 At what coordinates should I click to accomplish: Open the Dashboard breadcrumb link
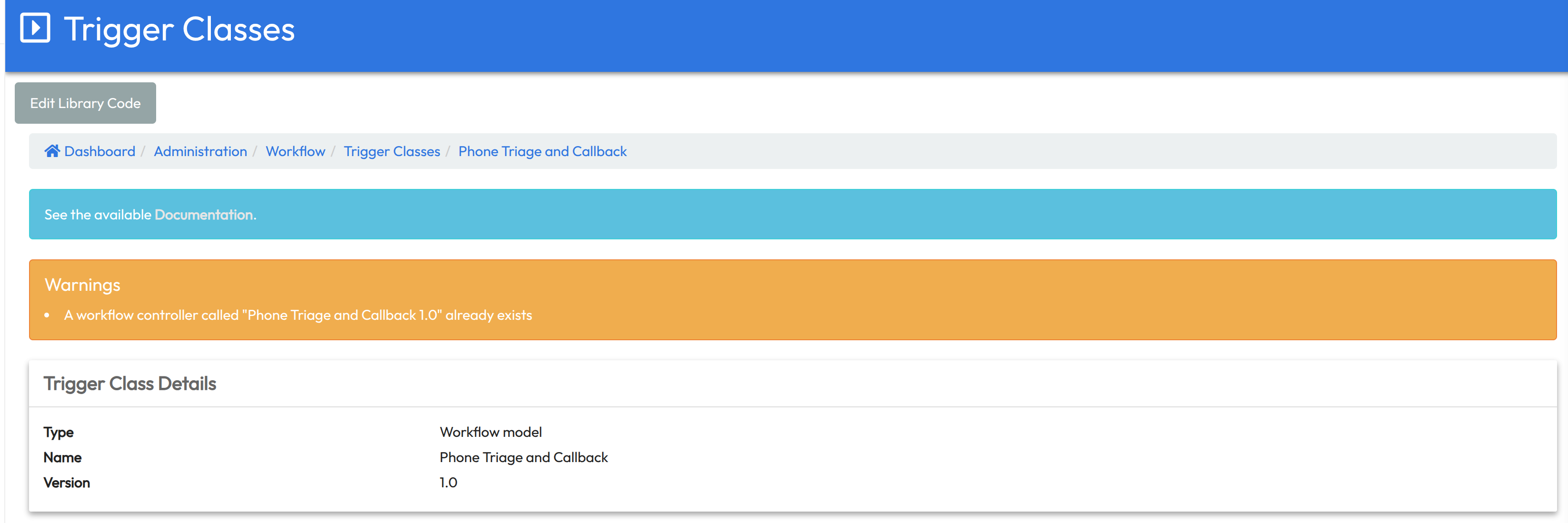pyautogui.click(x=100, y=151)
